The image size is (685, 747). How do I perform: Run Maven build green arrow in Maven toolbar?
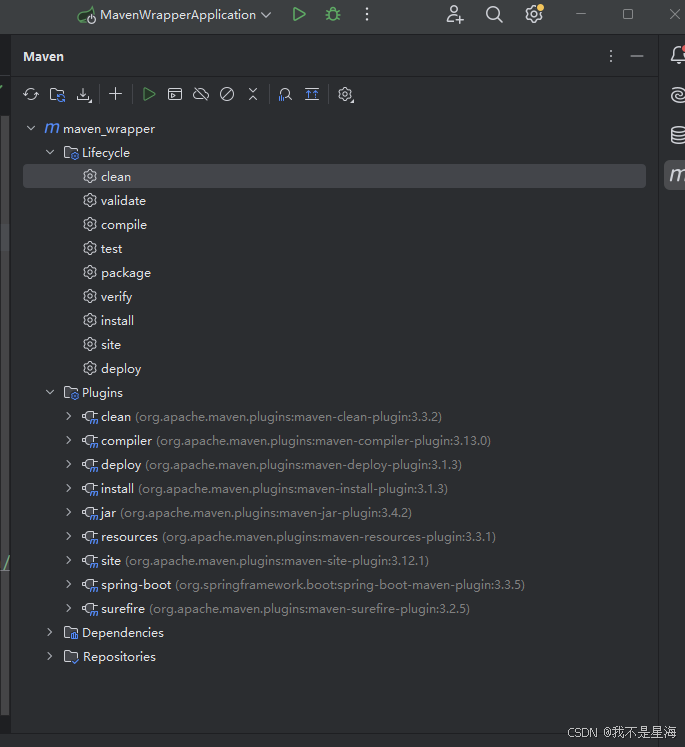pos(149,94)
